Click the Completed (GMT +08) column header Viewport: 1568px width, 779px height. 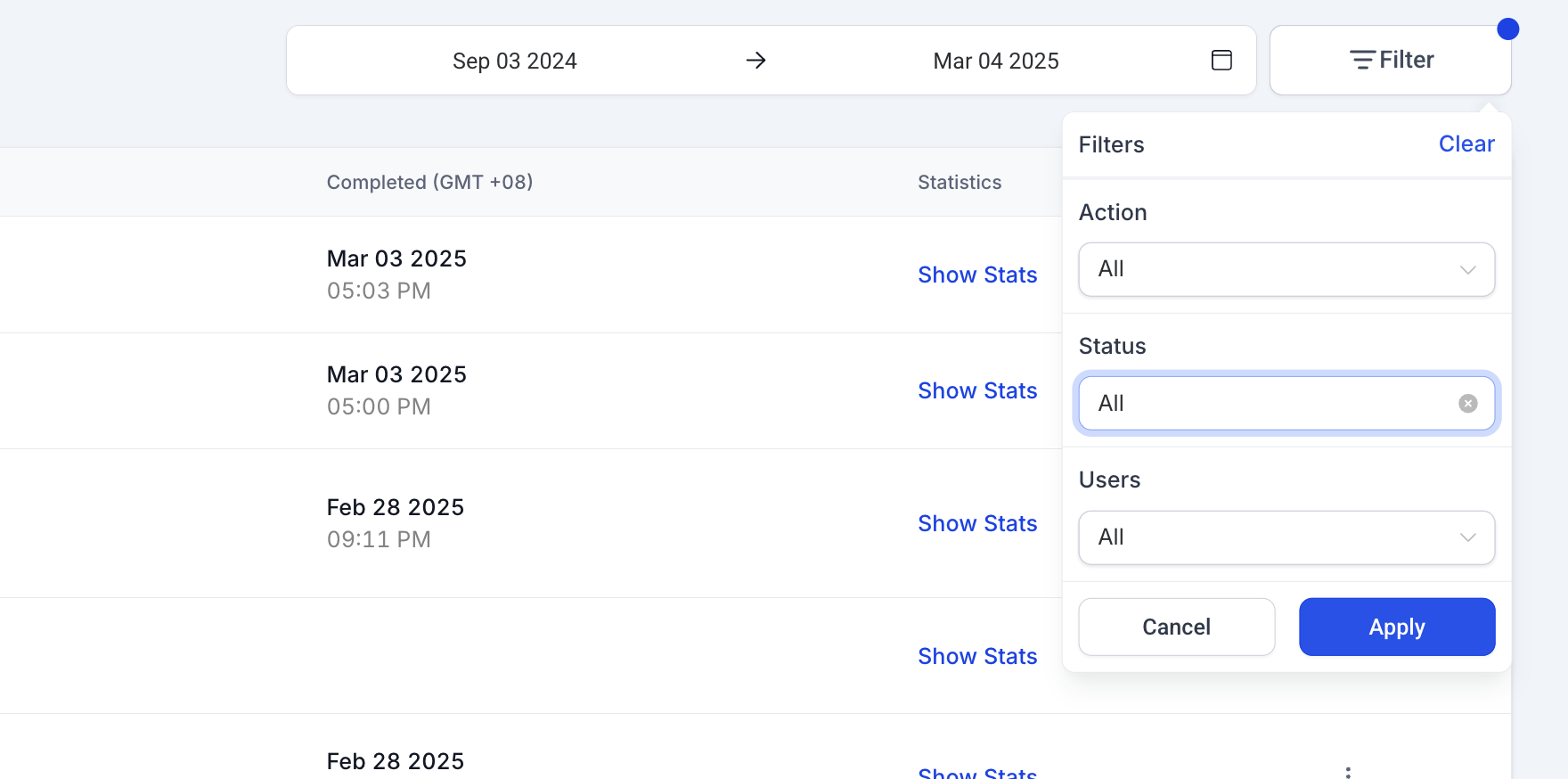point(429,183)
